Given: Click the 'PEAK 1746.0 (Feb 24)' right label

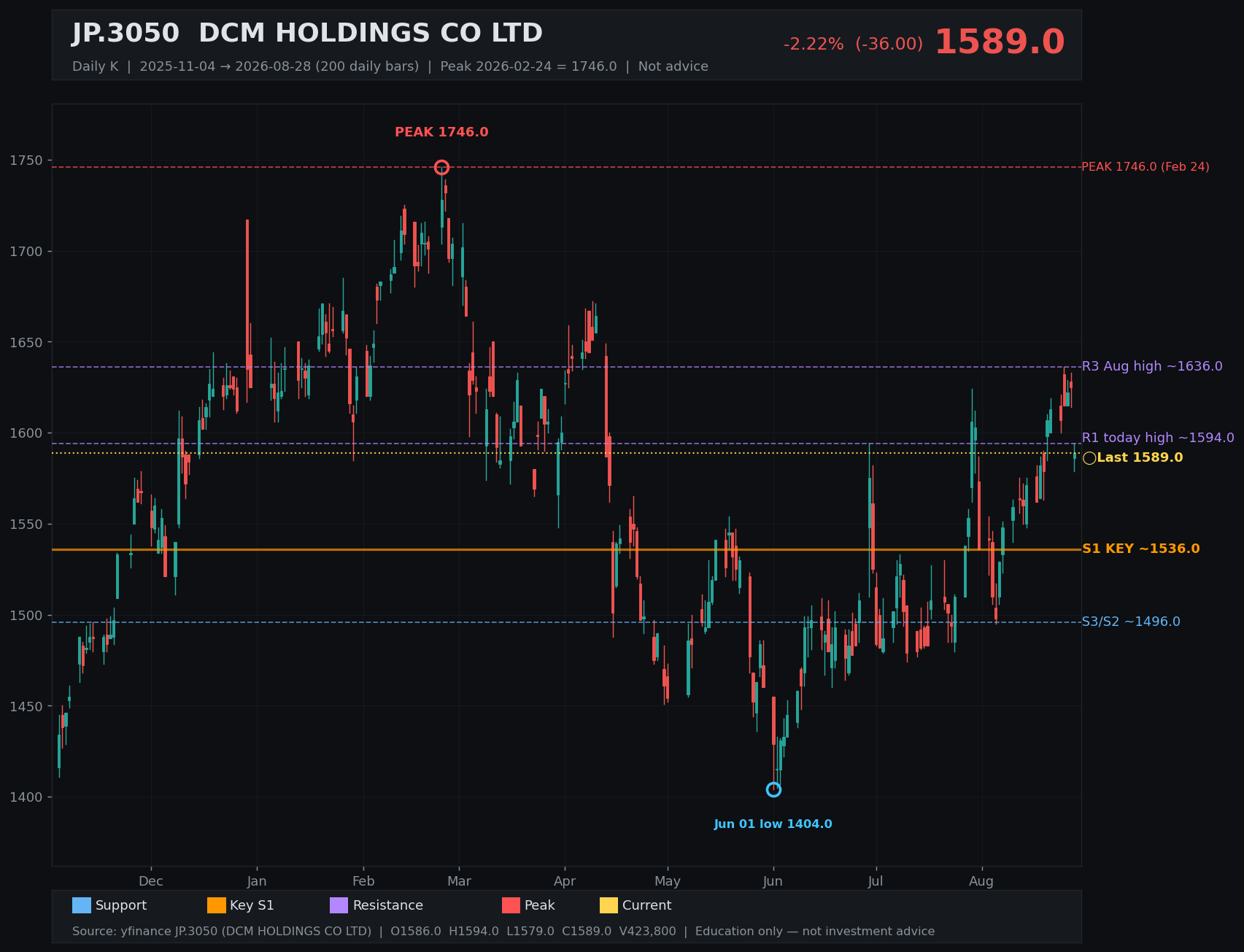Looking at the screenshot, I should [1145, 167].
